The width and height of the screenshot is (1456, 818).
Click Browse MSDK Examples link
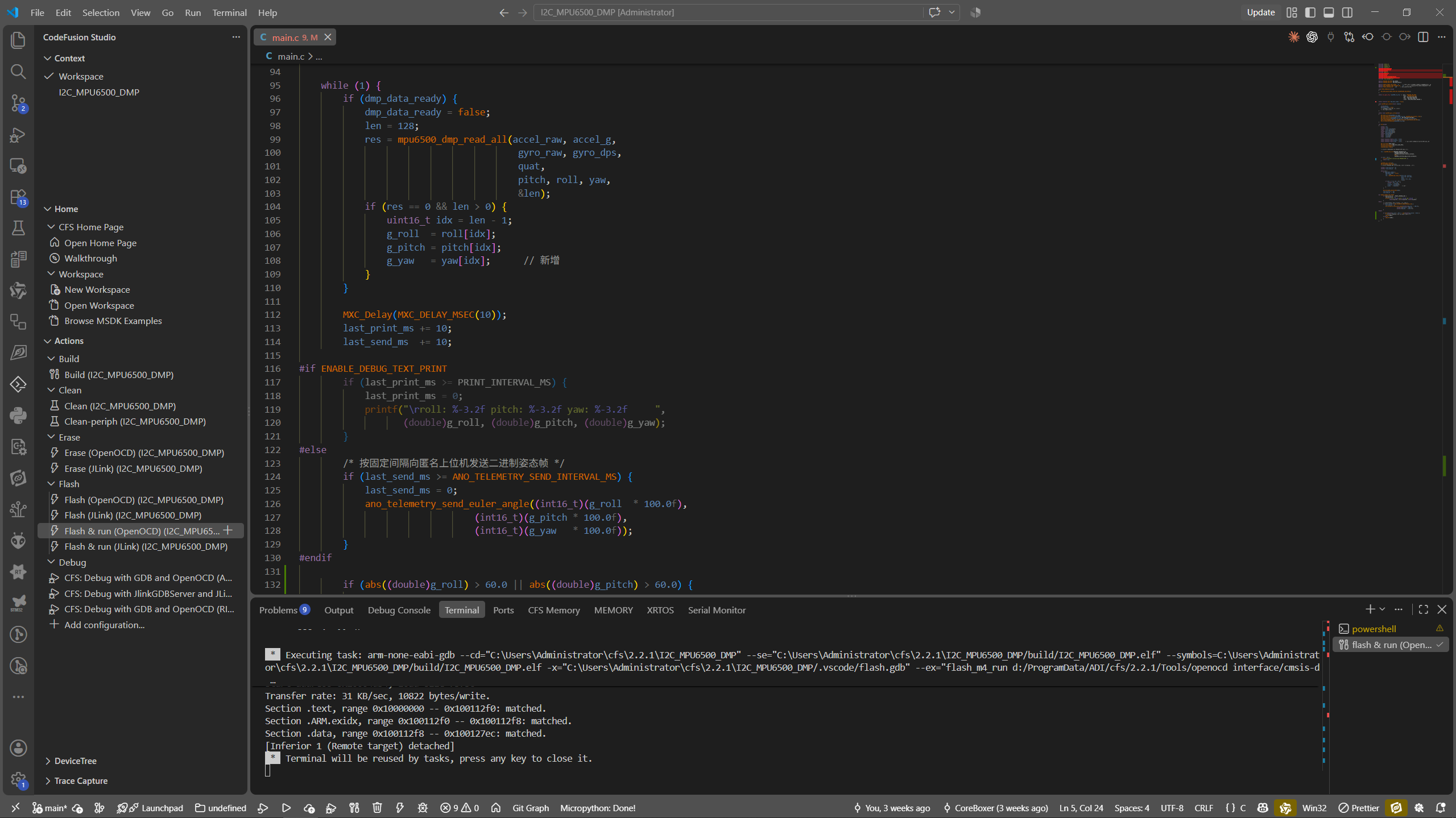pos(113,321)
